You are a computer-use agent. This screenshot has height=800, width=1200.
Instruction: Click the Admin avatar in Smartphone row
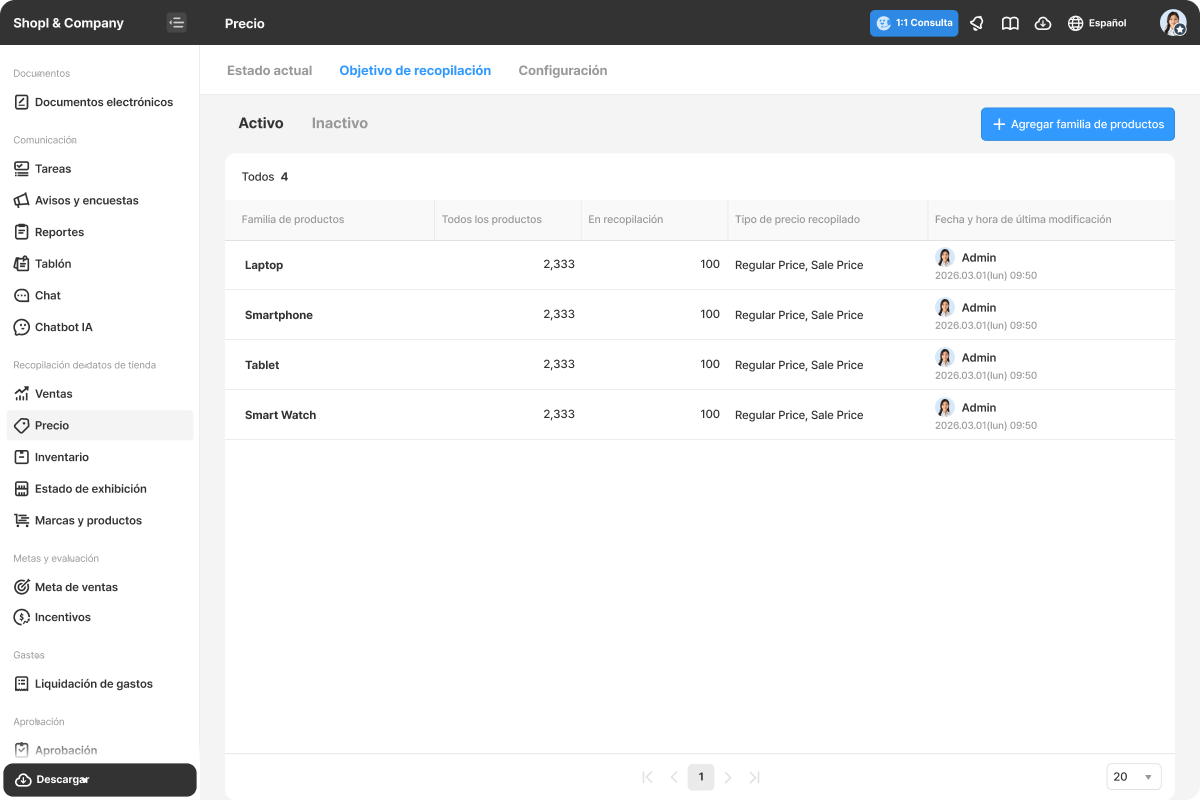[945, 307]
